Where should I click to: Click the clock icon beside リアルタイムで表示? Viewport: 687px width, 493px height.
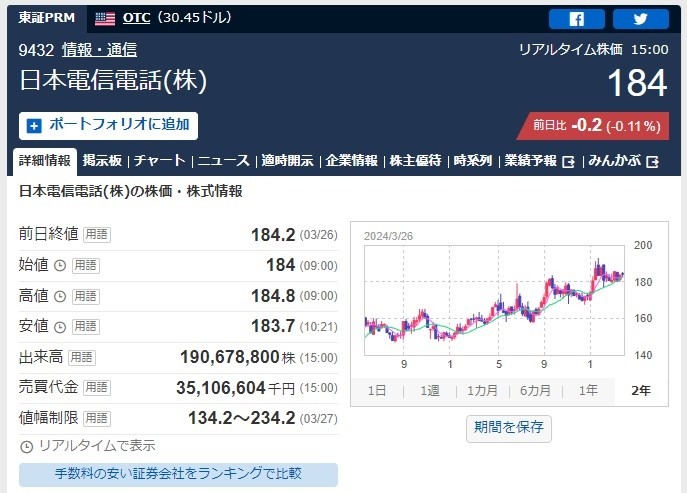27,447
